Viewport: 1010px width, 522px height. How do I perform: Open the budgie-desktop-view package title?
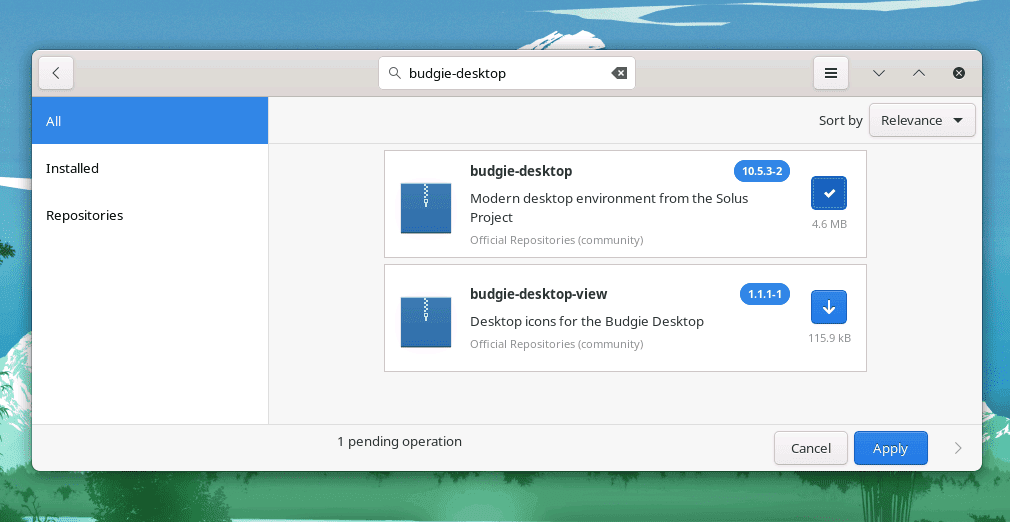(x=538, y=294)
